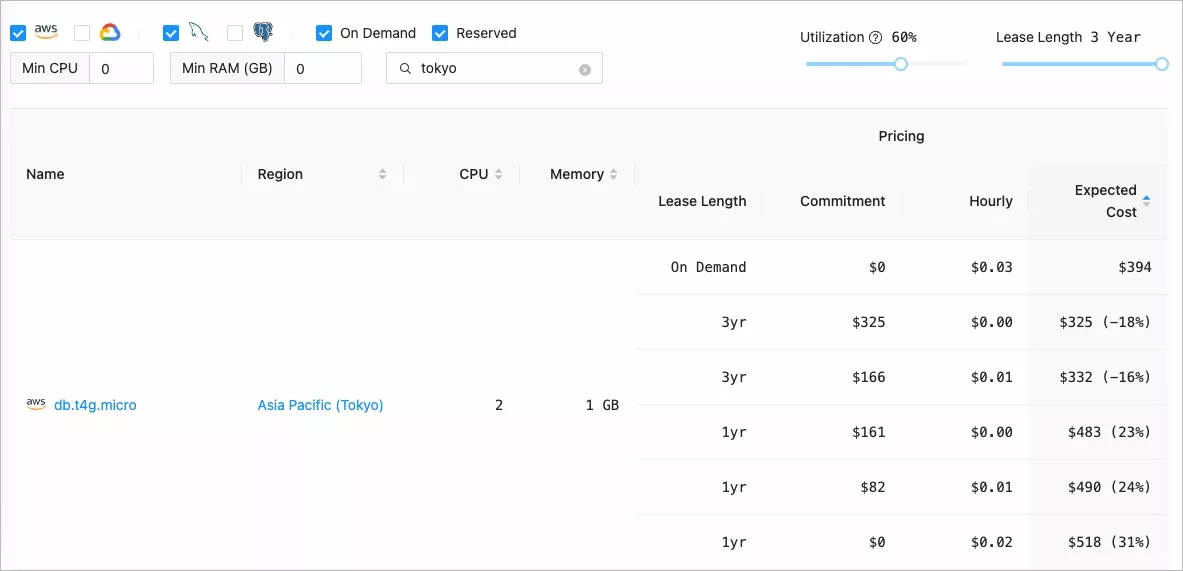Click the Utilization help question mark

(x=876, y=38)
